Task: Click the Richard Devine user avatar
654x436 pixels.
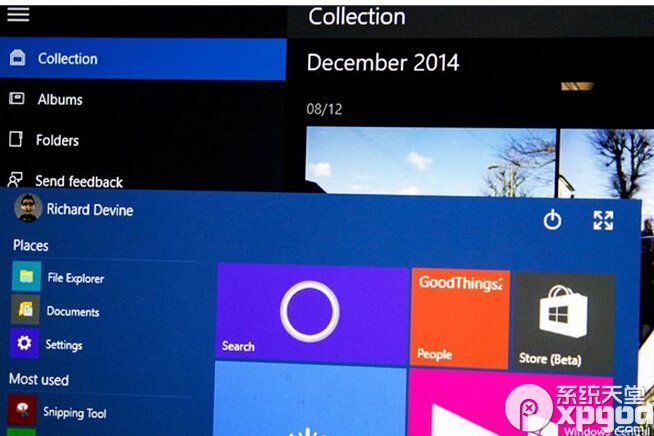Action: click(x=28, y=208)
